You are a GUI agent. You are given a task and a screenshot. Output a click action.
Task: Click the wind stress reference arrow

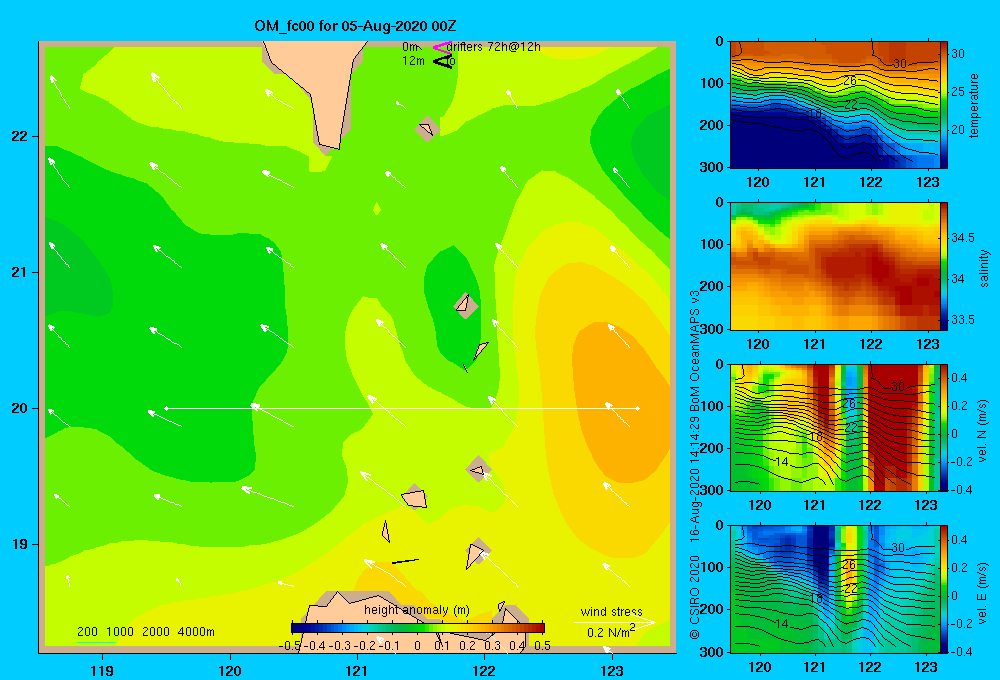tap(614, 622)
